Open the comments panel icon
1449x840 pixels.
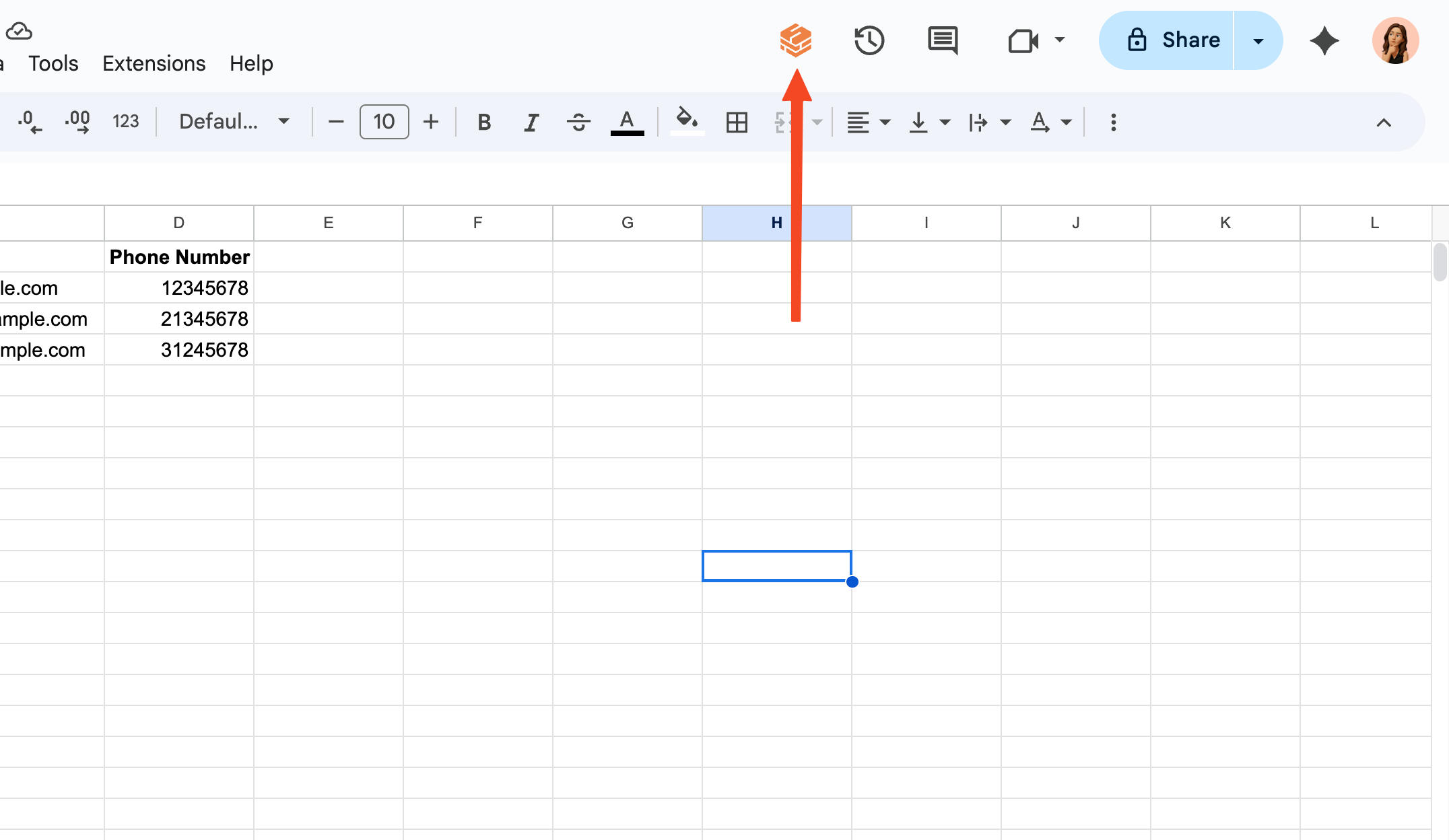(942, 40)
